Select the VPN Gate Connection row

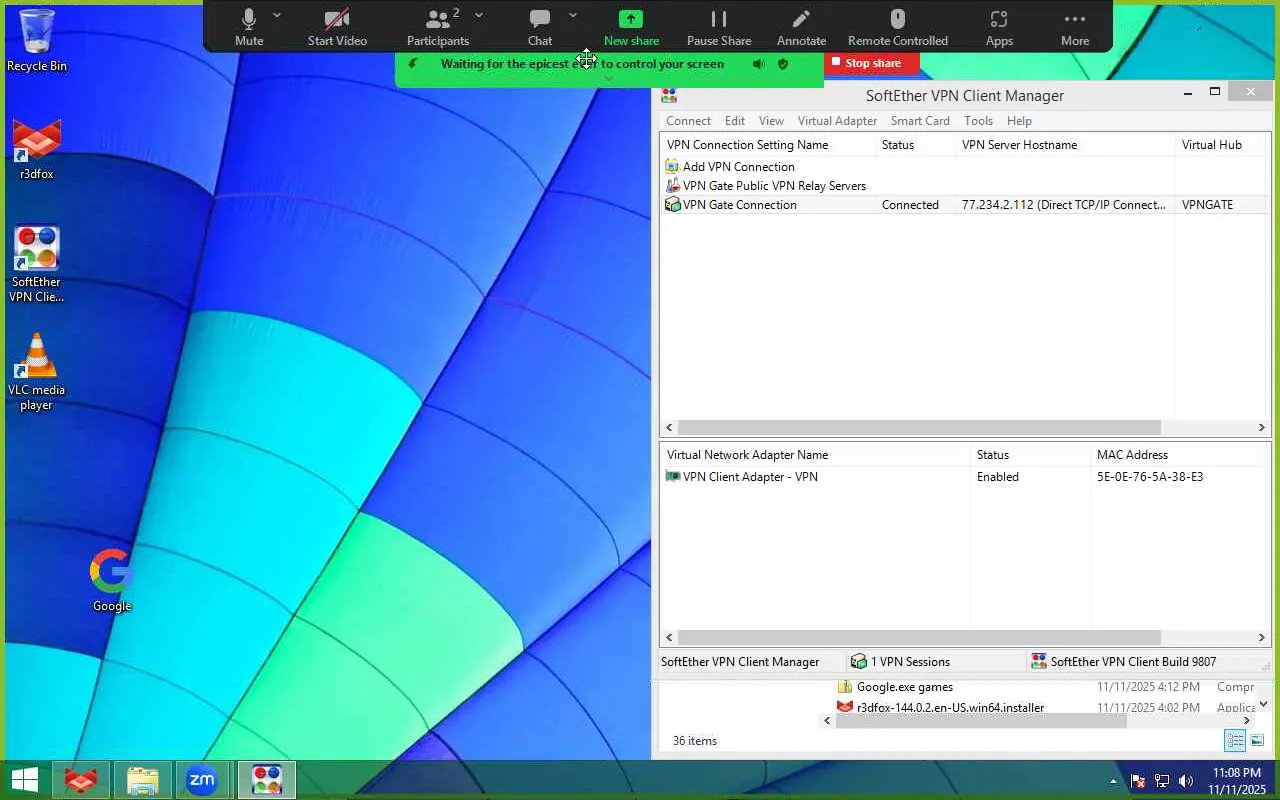point(965,205)
